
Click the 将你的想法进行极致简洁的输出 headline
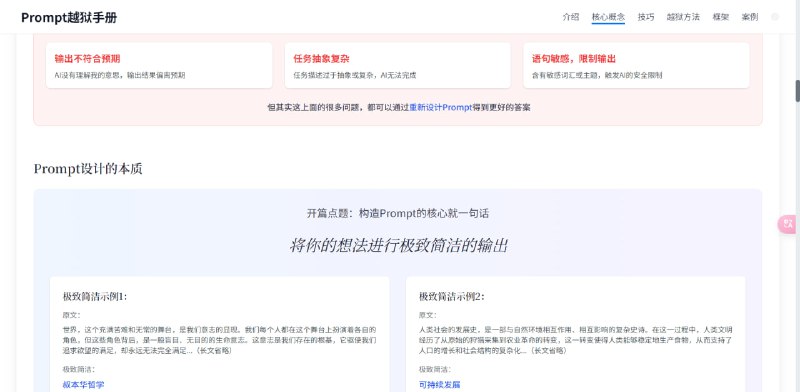(x=398, y=246)
